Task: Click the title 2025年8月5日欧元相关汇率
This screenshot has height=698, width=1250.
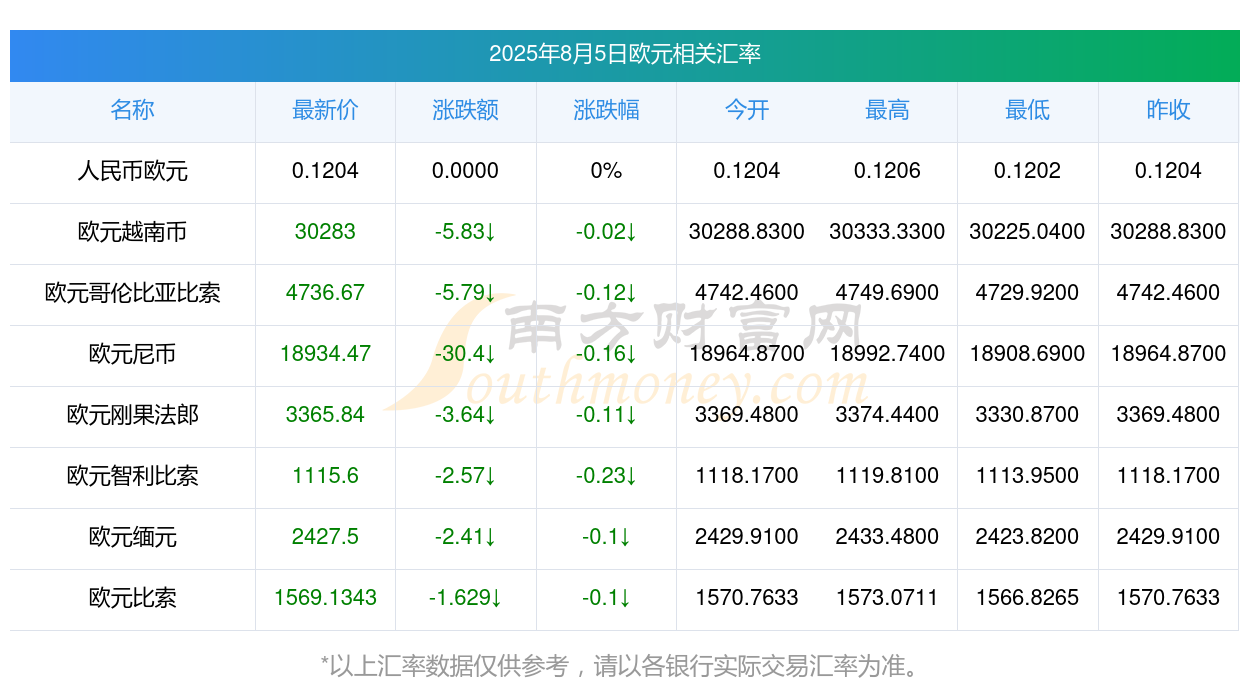Action: point(625,54)
